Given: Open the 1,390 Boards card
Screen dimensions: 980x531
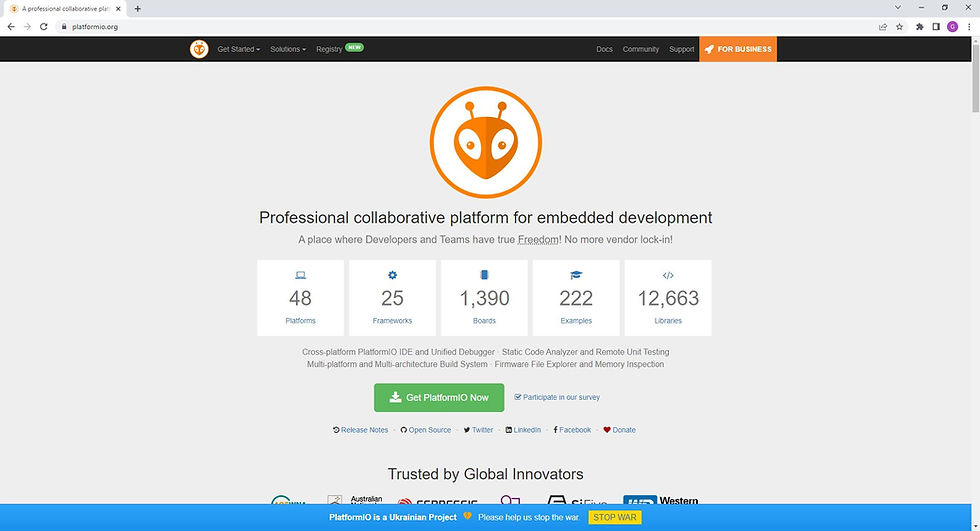Looking at the screenshot, I should point(484,298).
